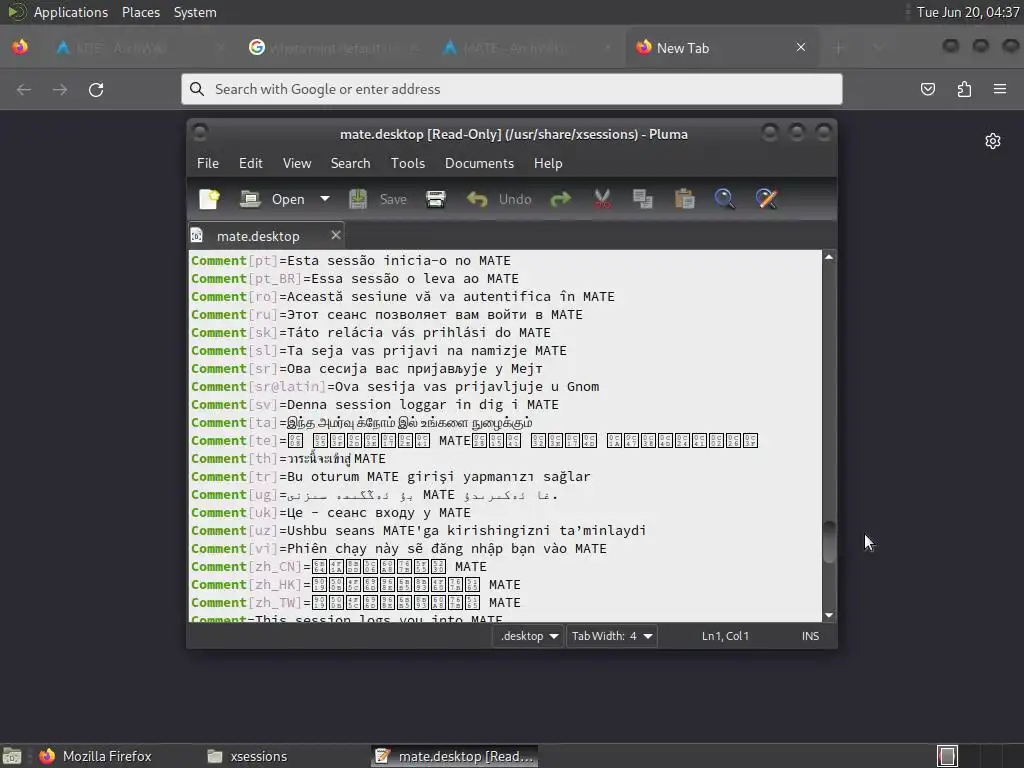The height and width of the screenshot is (768, 1024).
Task: Go back in Firefox navigation
Action: pos(24,89)
